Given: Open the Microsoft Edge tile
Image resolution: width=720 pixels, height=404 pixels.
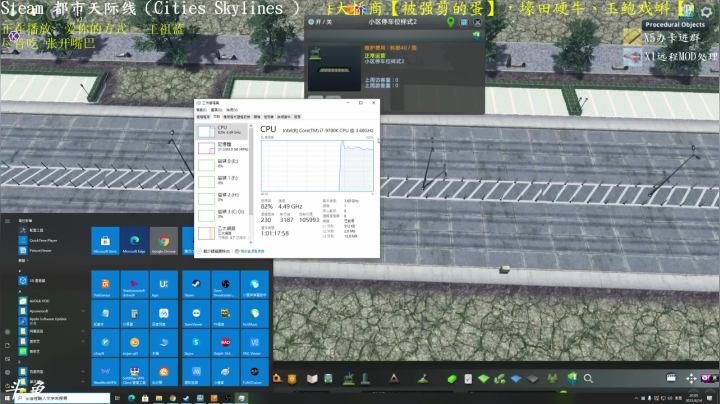Looking at the screenshot, I should [x=135, y=241].
